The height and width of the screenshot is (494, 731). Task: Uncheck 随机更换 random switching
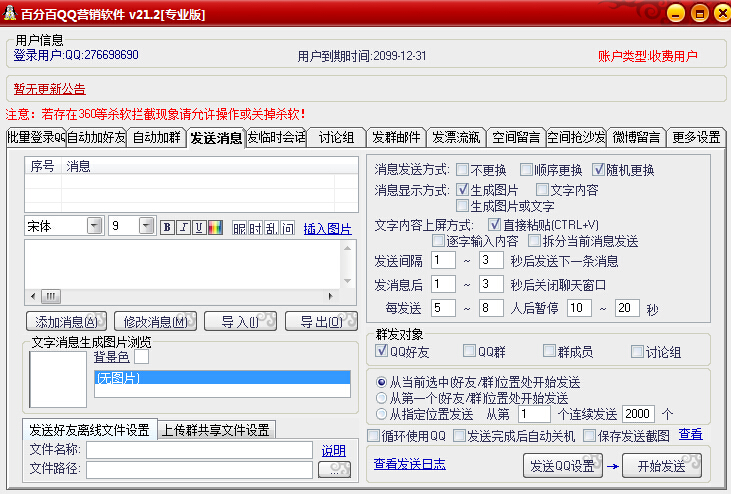598,169
